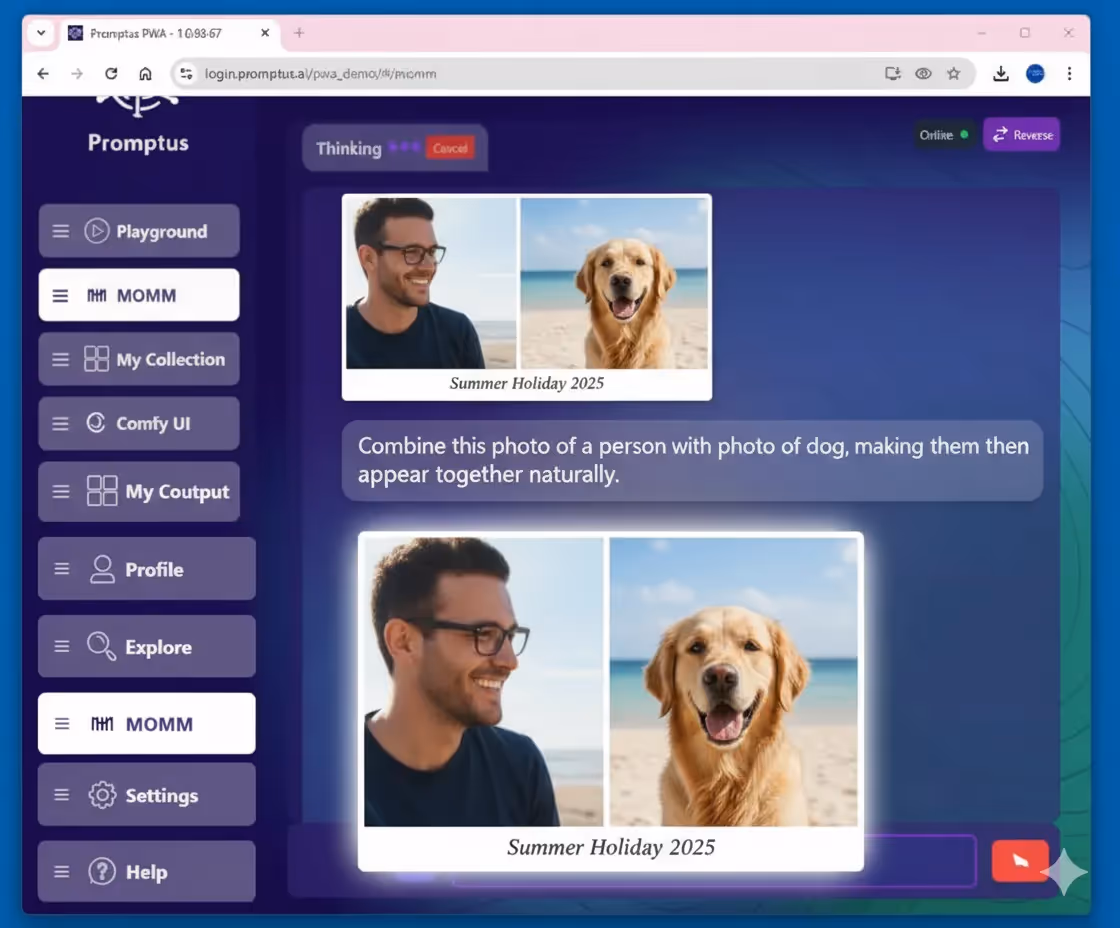Viewport: 1120px width, 928px height.
Task: Open the large Summer Holiday 2025 result image
Action: click(611, 702)
